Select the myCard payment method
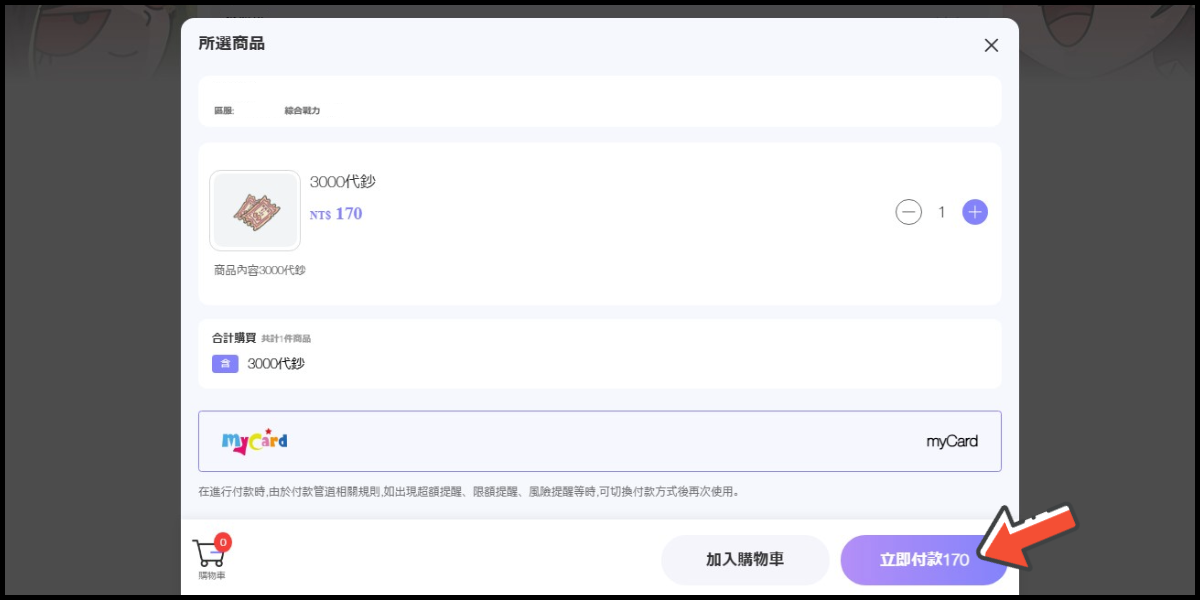Viewport: 1200px width, 600px height. pos(600,441)
